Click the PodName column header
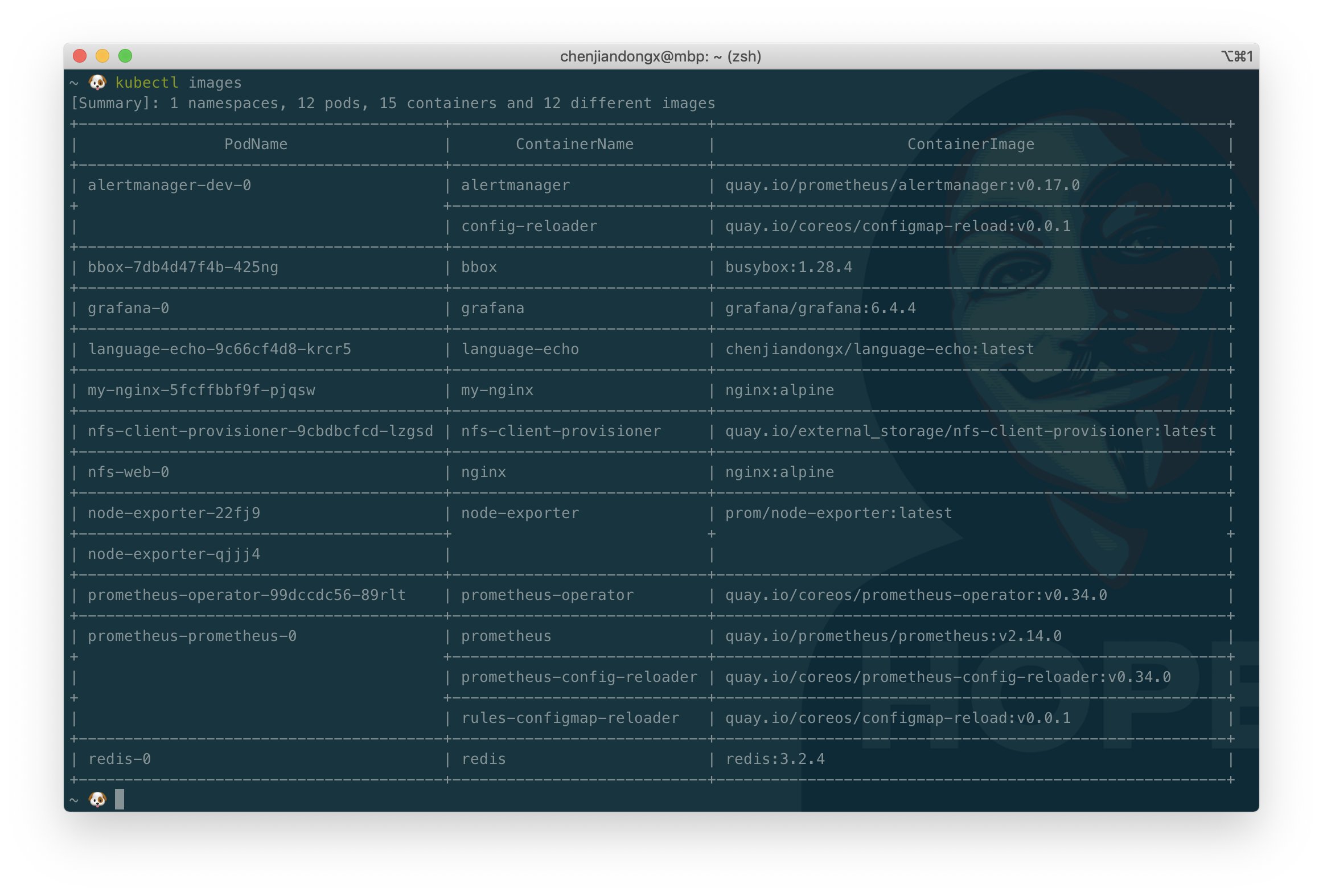Screen dimensions: 1323x896 click(256, 144)
